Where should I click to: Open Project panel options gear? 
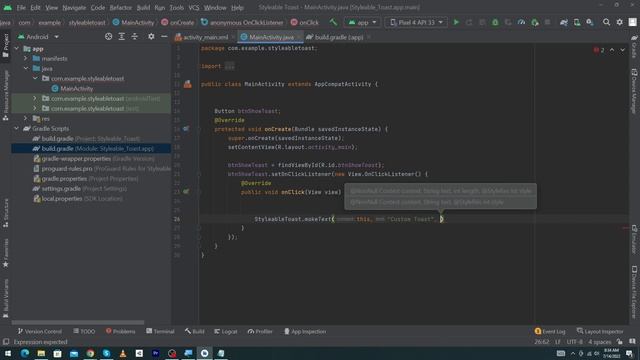coord(151,37)
